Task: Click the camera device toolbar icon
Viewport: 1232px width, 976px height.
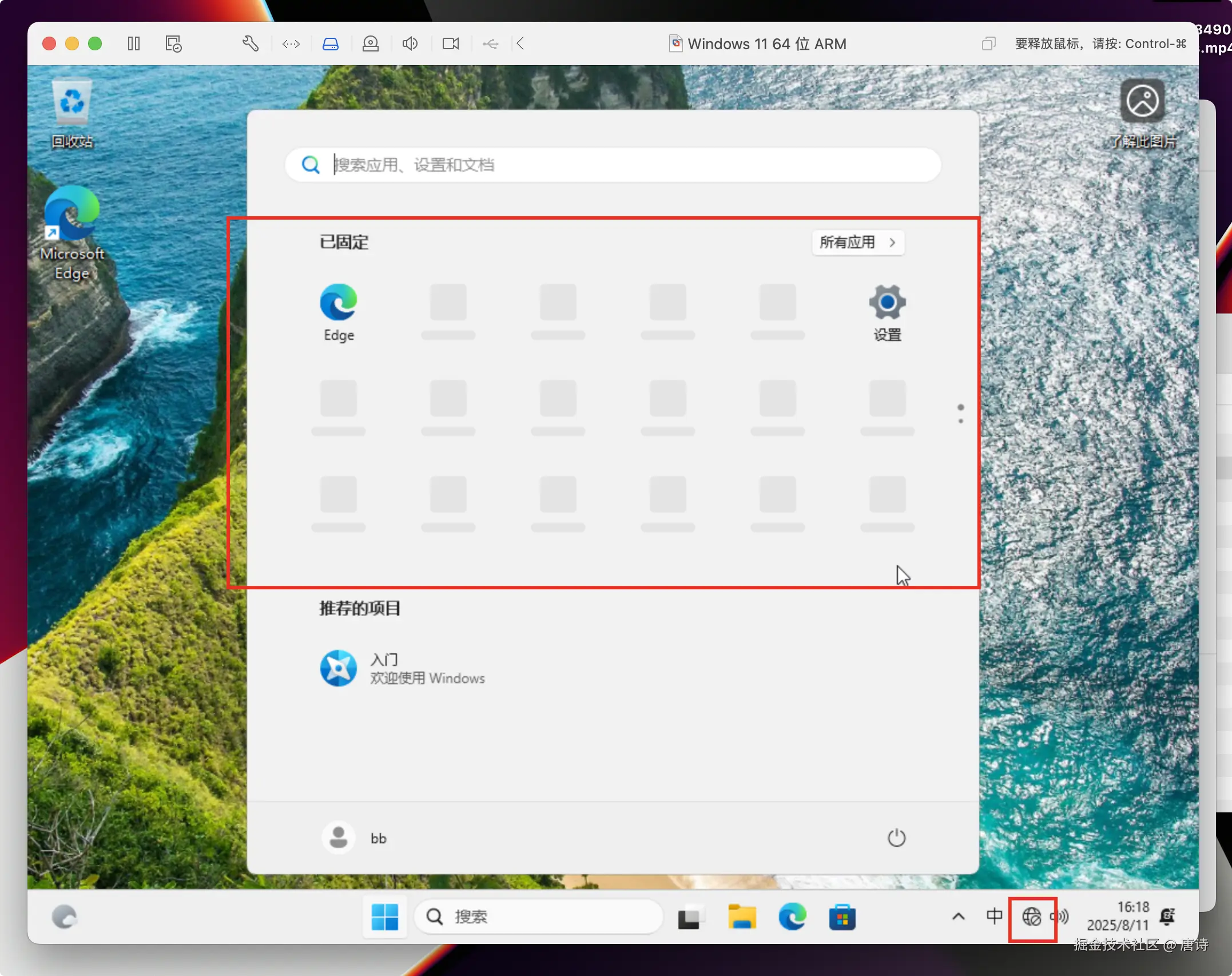Action: click(x=451, y=43)
